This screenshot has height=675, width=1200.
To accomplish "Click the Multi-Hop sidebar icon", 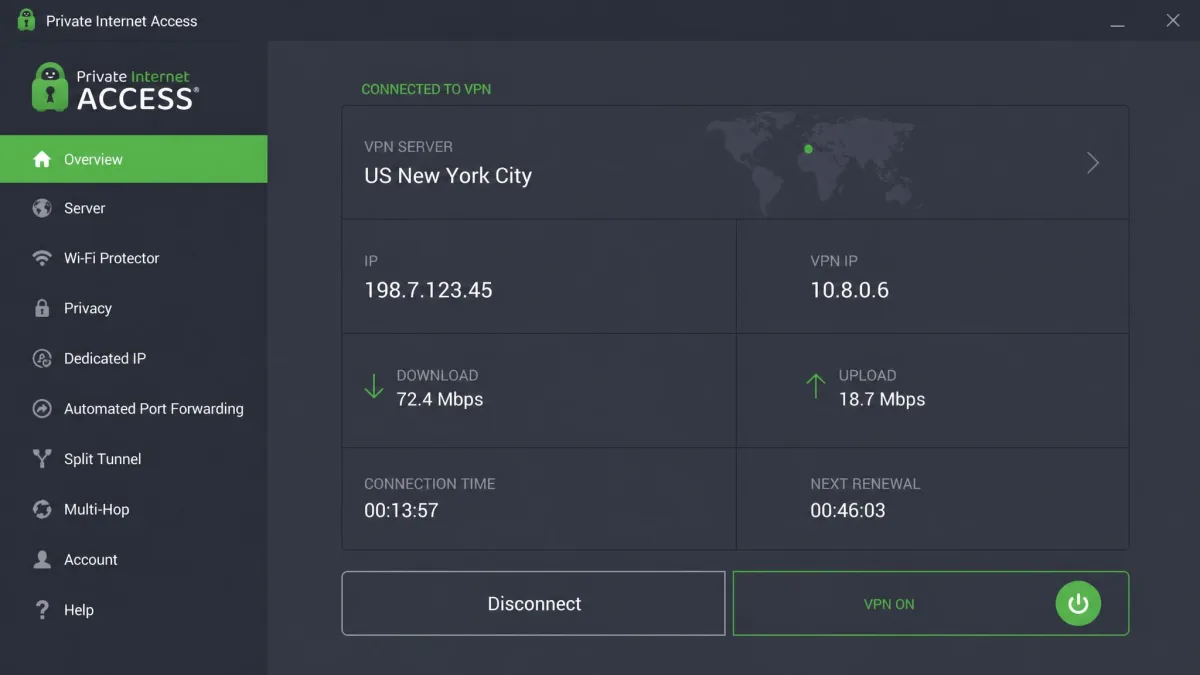I will [x=42, y=509].
